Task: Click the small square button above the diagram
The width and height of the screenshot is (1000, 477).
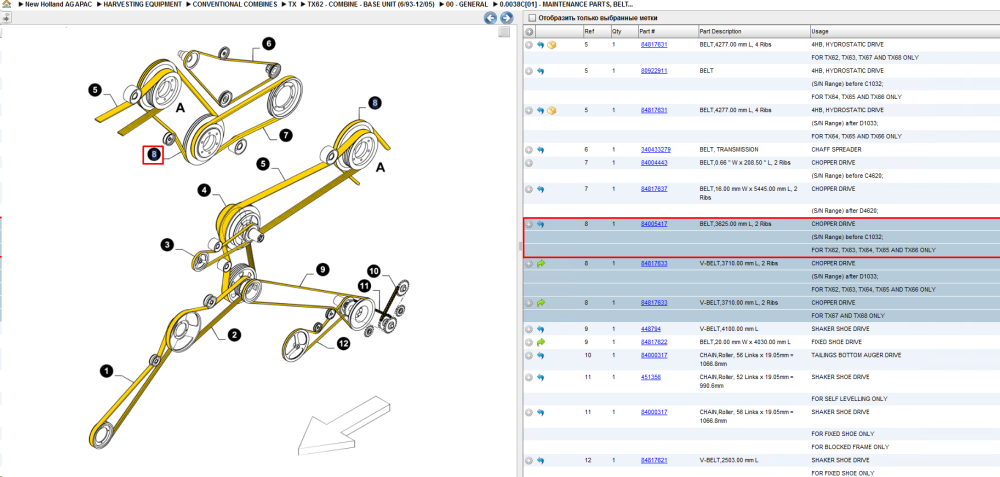Action: [x=504, y=31]
